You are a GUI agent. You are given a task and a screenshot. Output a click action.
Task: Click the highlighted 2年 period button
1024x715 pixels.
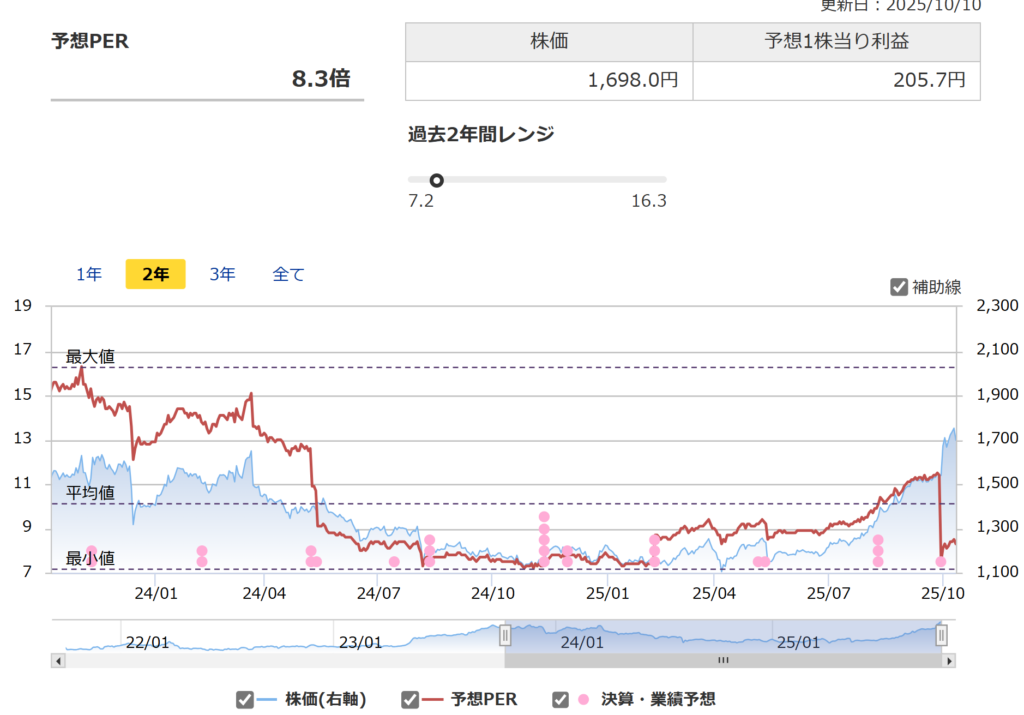click(x=155, y=274)
